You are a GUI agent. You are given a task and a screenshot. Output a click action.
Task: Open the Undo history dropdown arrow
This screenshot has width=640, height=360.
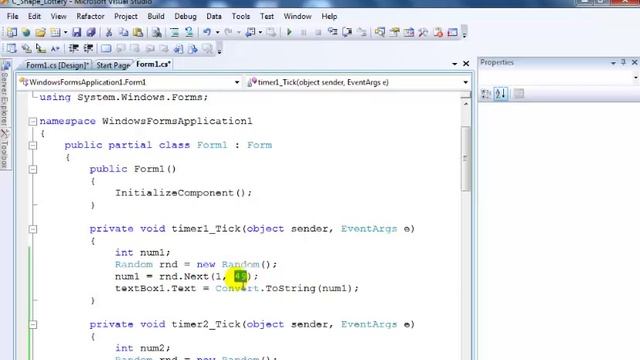[x=217, y=32]
